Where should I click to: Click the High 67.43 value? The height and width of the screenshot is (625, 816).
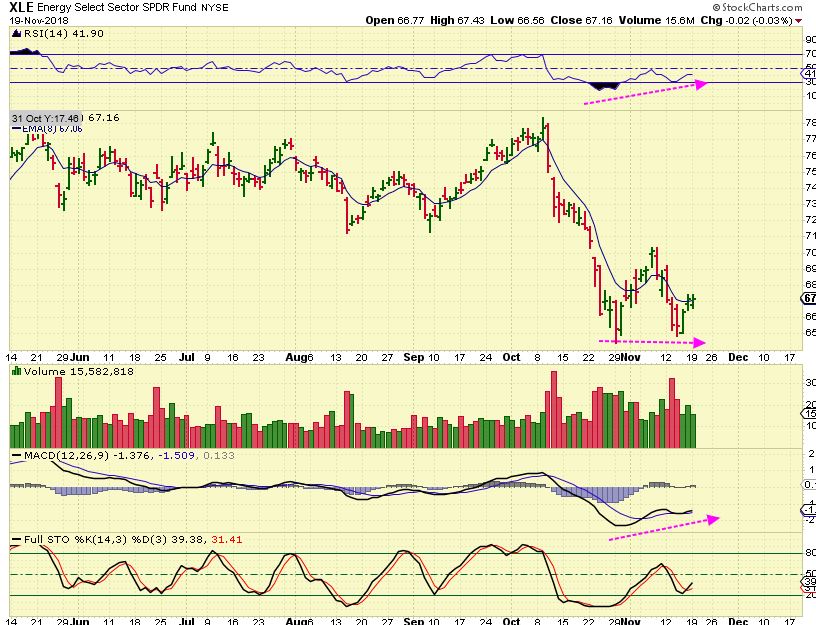457,20
